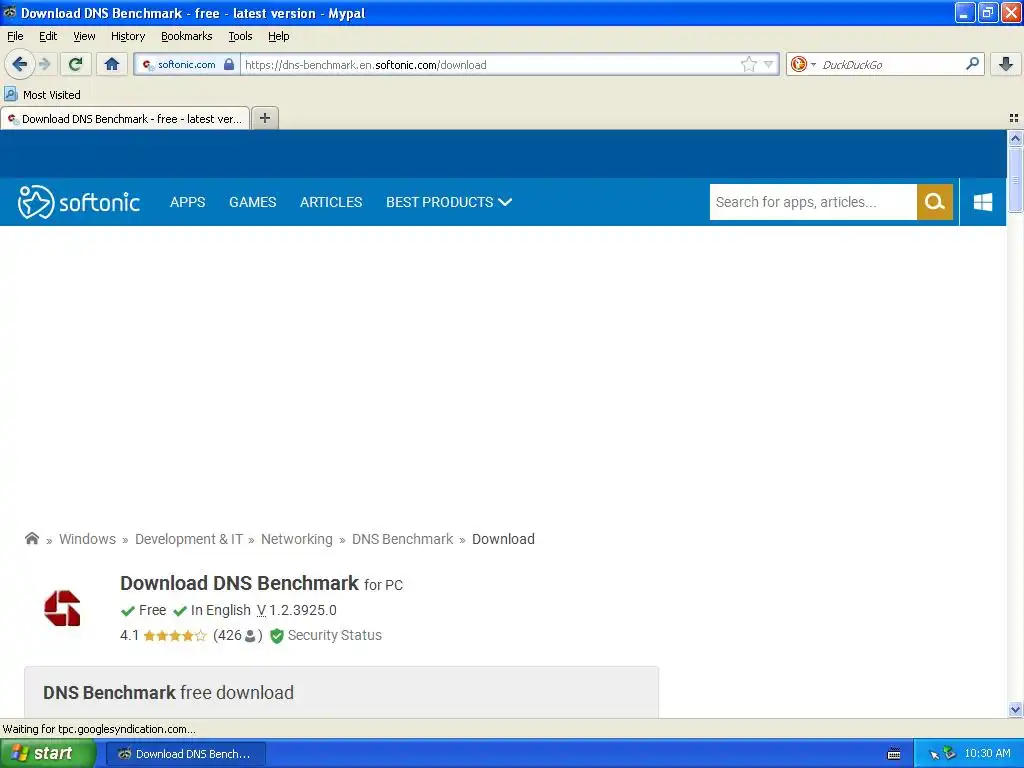Open the Development & IT breadcrumb
Viewport: 1024px width, 768px height.
click(189, 539)
